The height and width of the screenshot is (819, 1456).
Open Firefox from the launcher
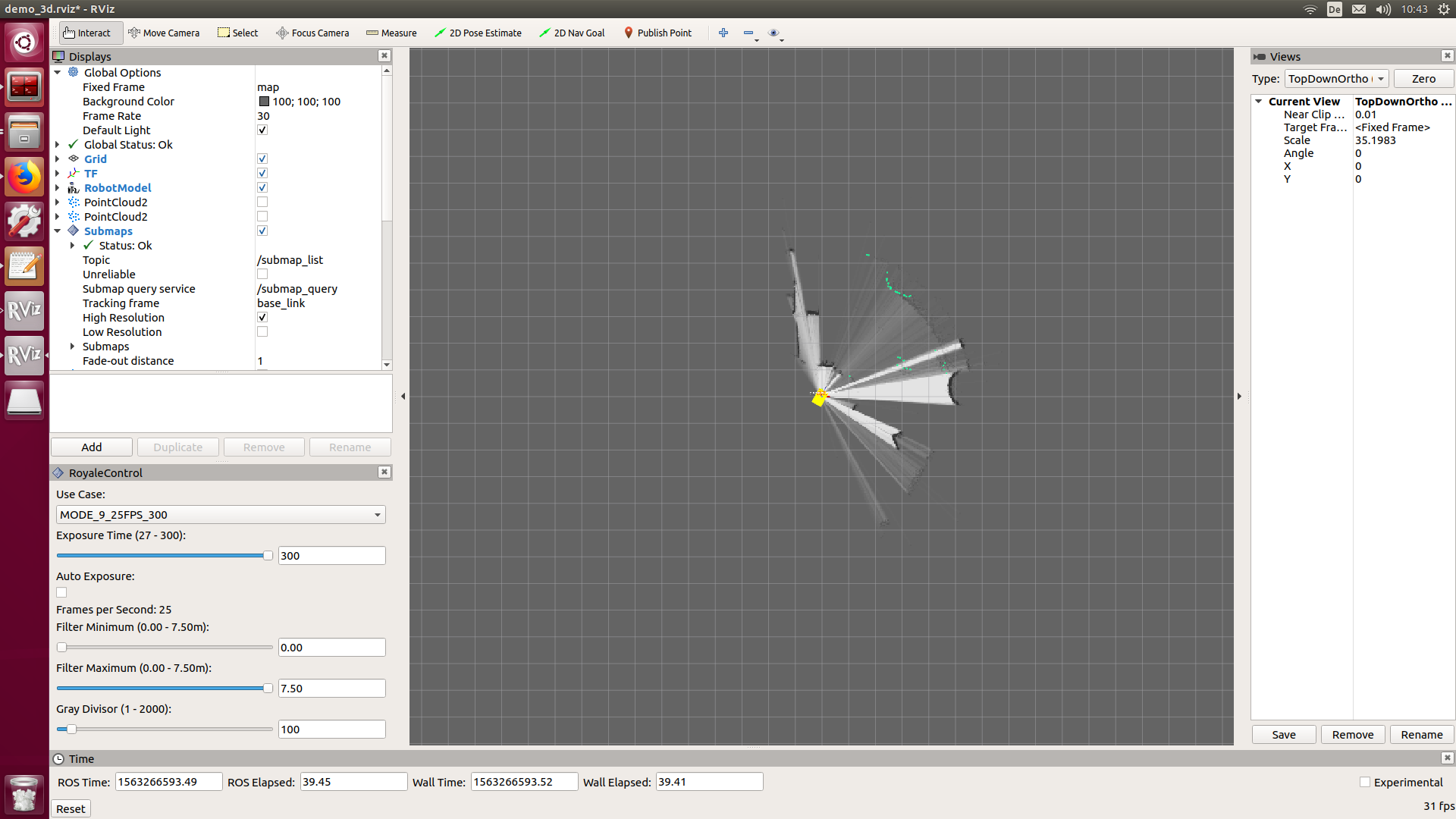(24, 177)
